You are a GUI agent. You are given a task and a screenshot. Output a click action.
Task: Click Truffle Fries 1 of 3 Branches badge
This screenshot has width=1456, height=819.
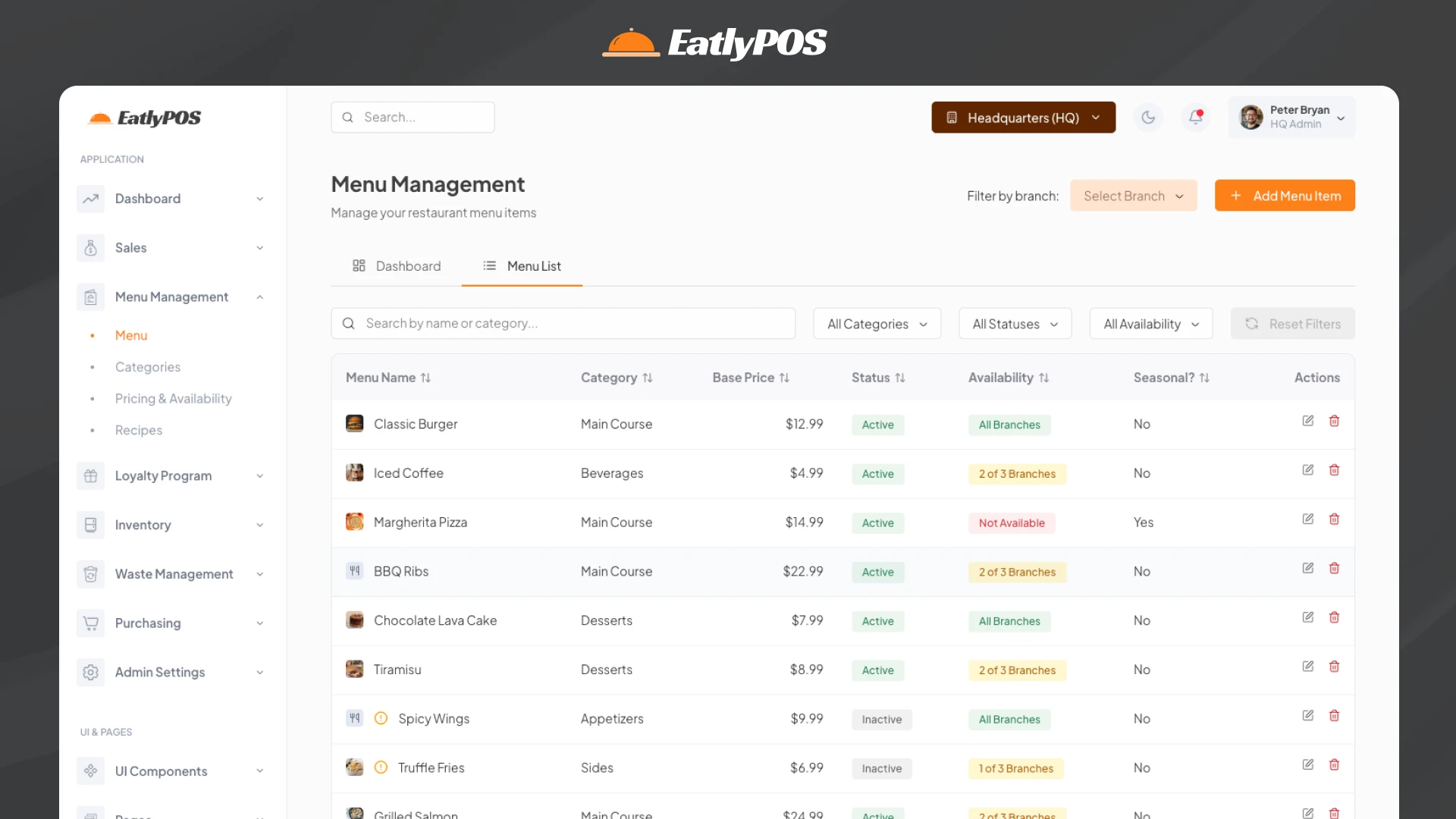1016,769
